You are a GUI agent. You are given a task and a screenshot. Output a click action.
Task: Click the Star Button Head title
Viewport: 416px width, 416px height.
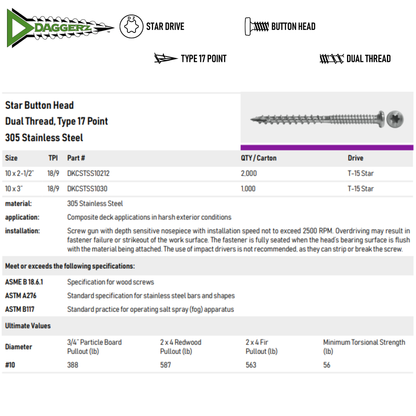(x=39, y=105)
